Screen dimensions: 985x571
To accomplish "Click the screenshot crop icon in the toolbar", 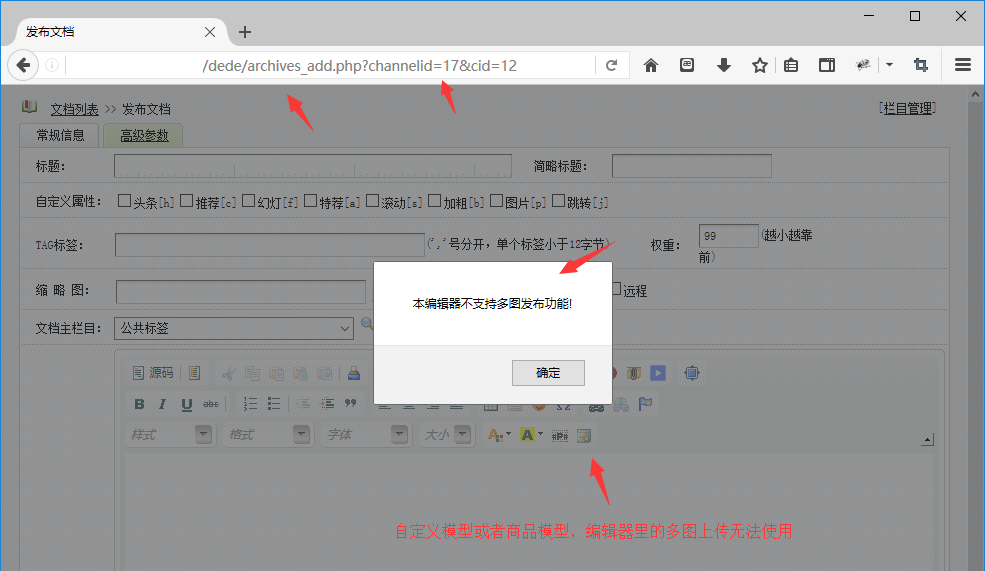I will pos(920,66).
